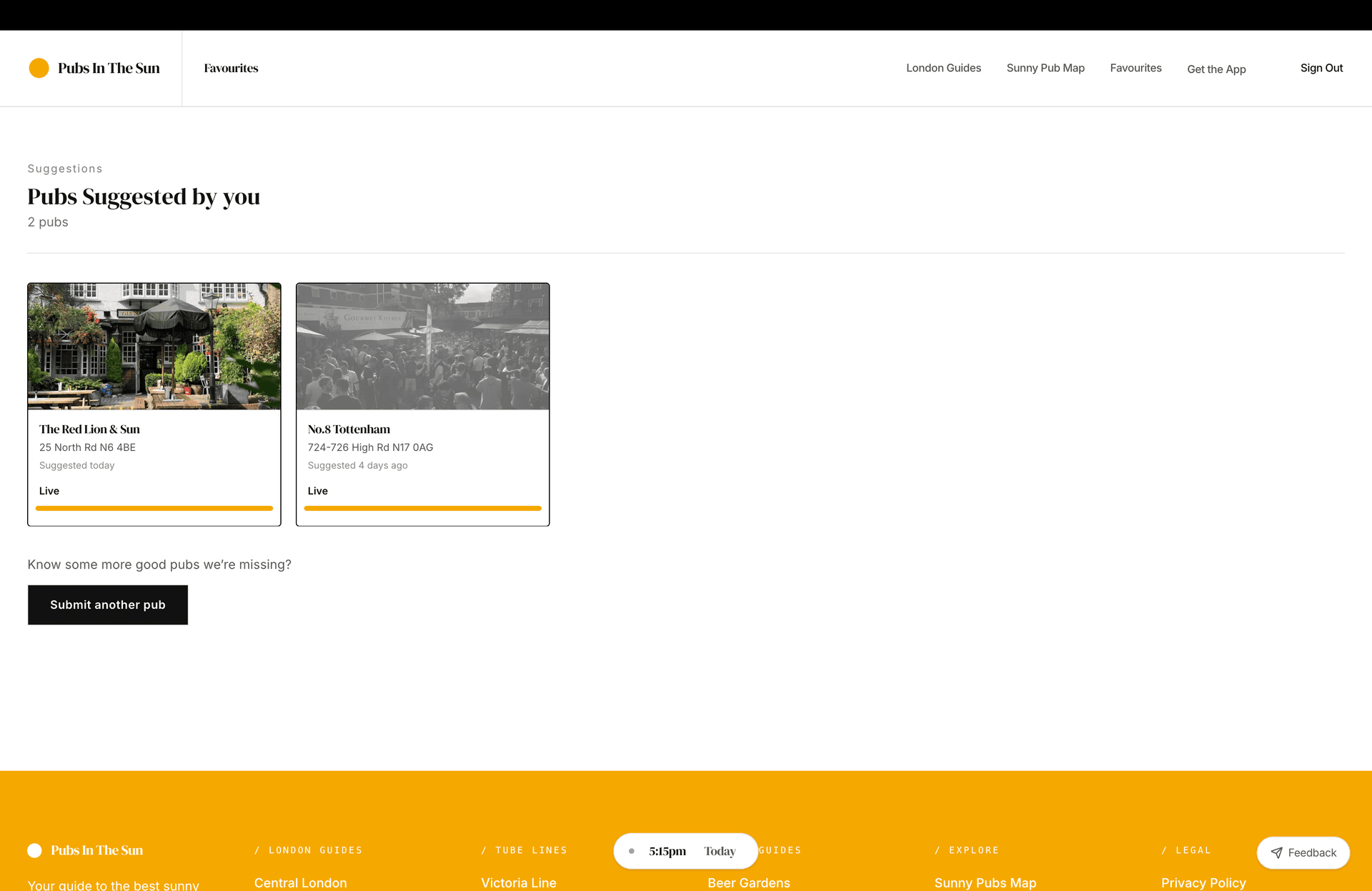Open The Red Lion & Sun pub photo
Viewport: 1372px width, 891px height.
point(154,346)
